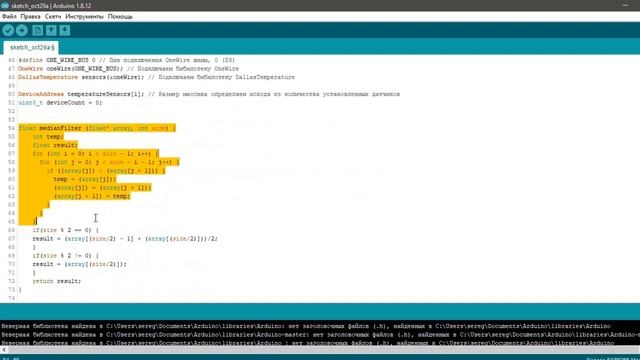
Task: Click the Arduino logo in title bar
Action: [x=4, y=6]
